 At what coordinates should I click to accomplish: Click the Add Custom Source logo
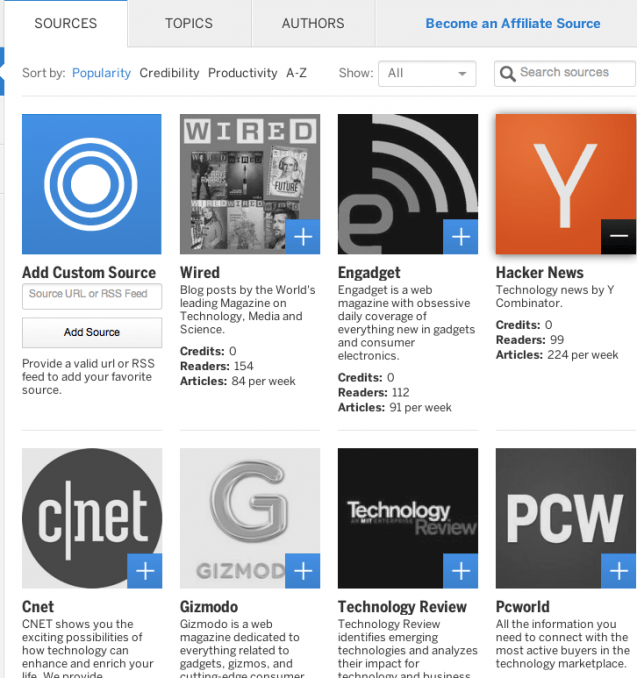coord(92,184)
